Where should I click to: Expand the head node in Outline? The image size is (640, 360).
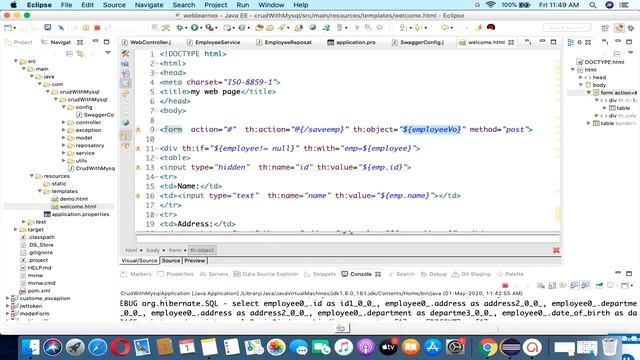point(580,77)
